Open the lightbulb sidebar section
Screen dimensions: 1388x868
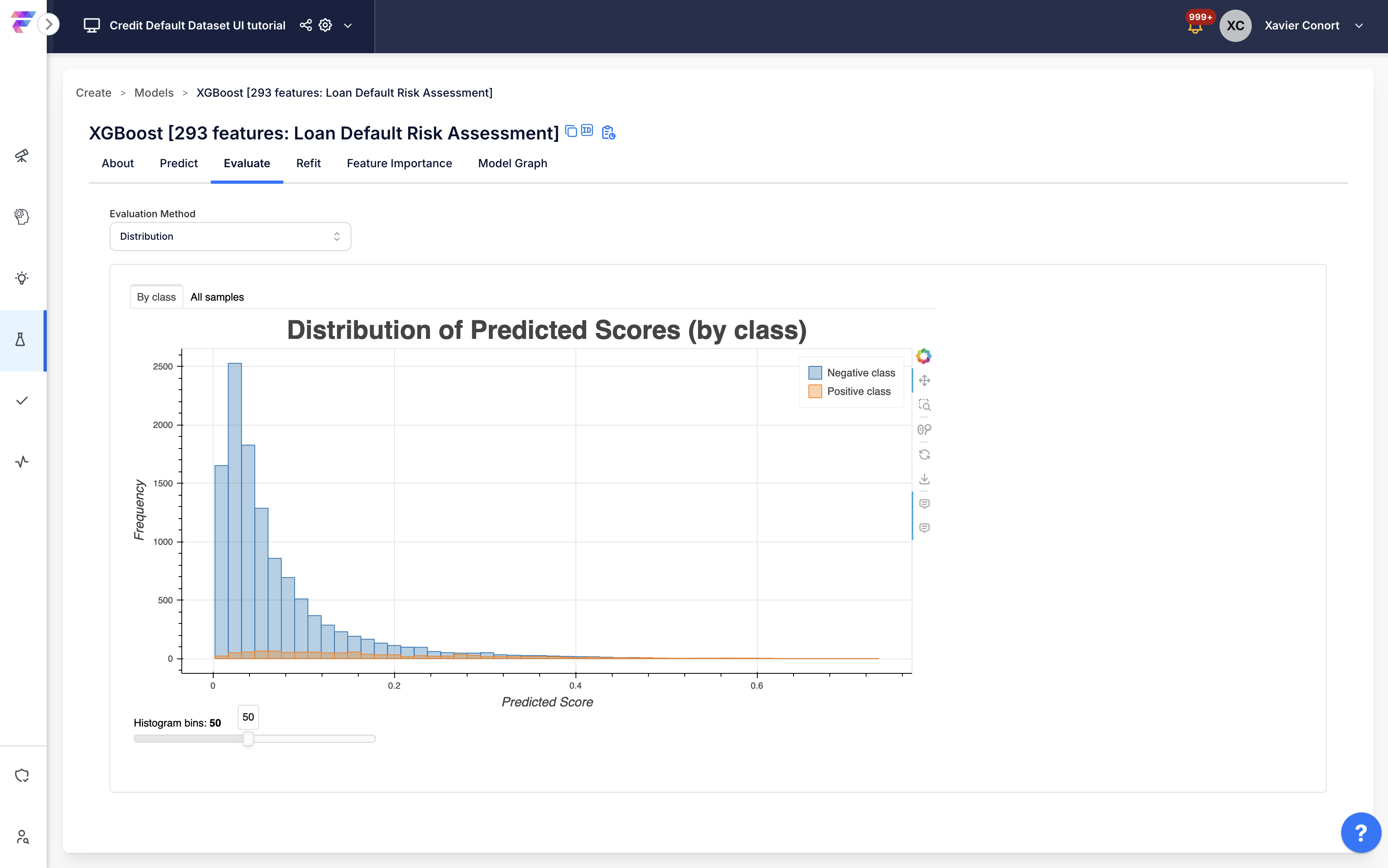coord(22,278)
